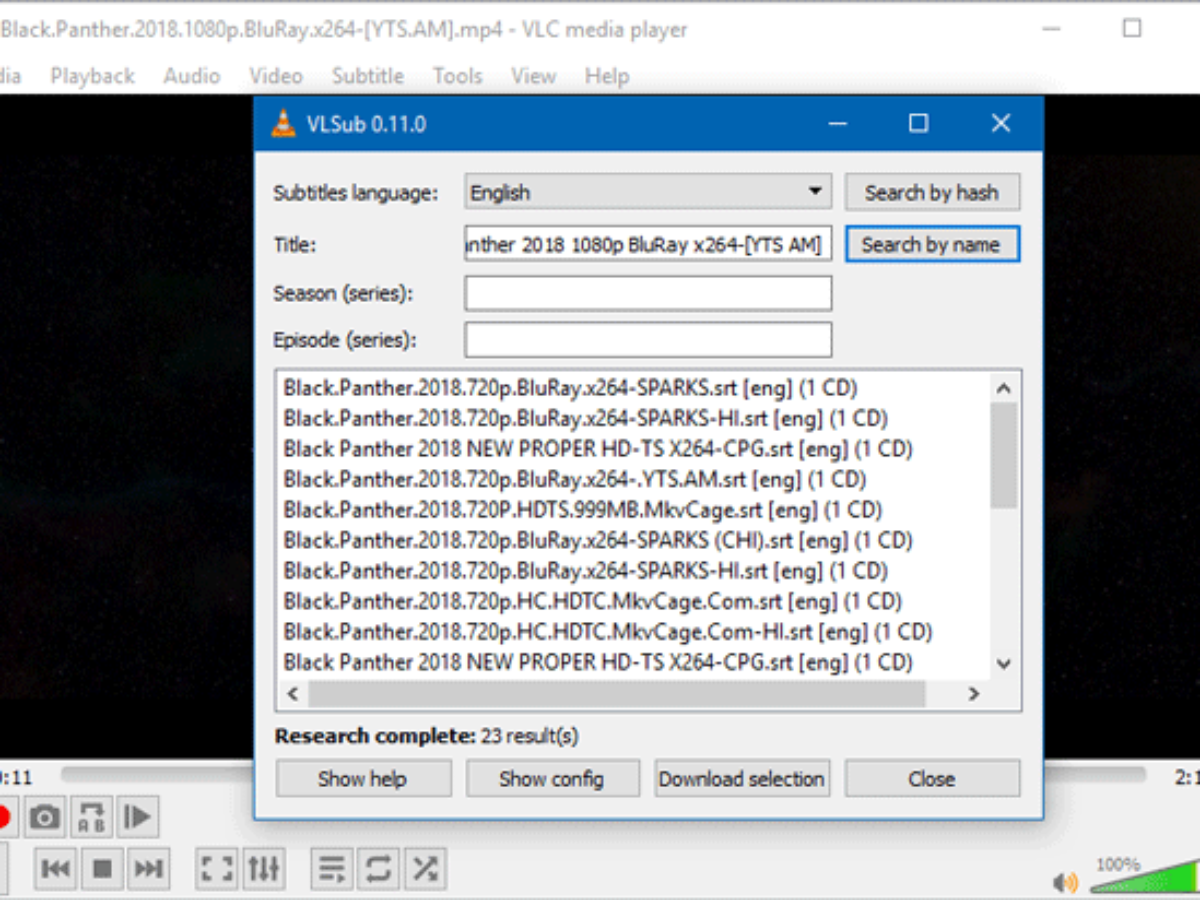This screenshot has width=1200, height=900.
Task: Click Show config button
Action: [x=552, y=779]
